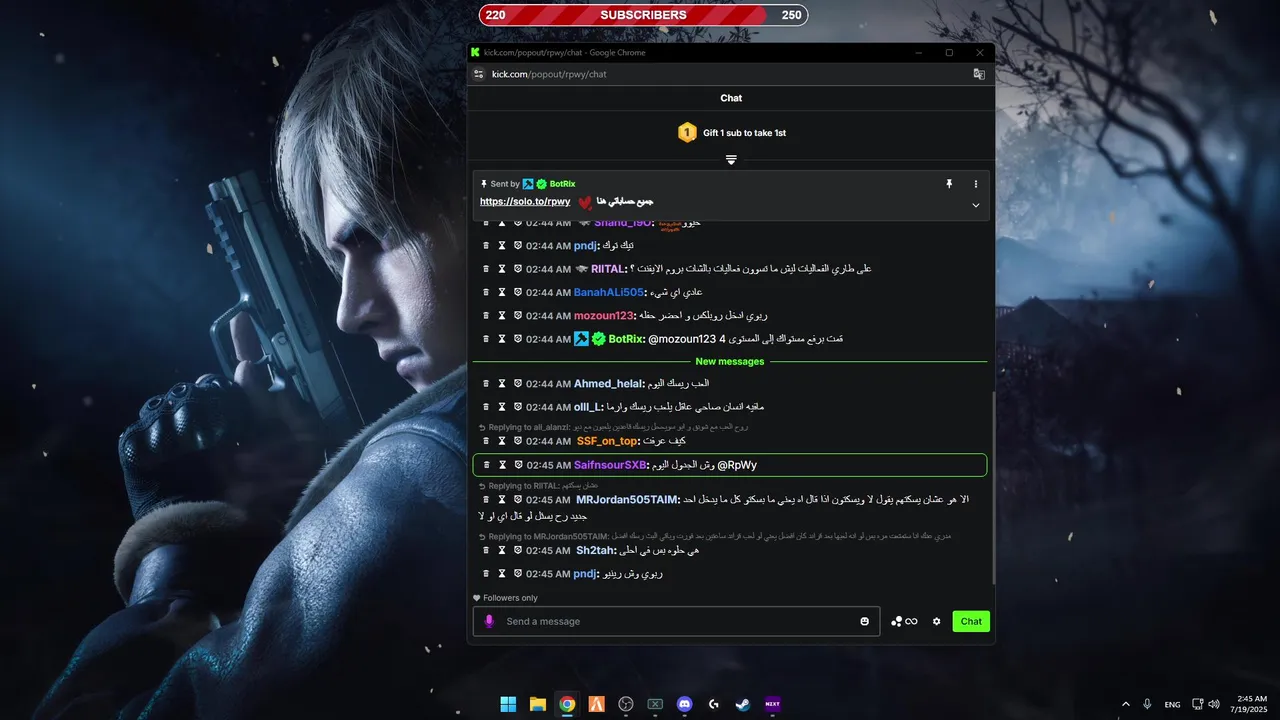This screenshot has height=720, width=1280.
Task: Timeout Ahmed_helal with the hourglass icon
Action: pos(502,384)
